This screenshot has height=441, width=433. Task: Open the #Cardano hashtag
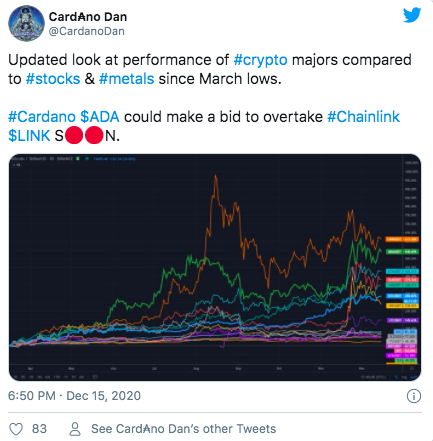[x=42, y=117]
